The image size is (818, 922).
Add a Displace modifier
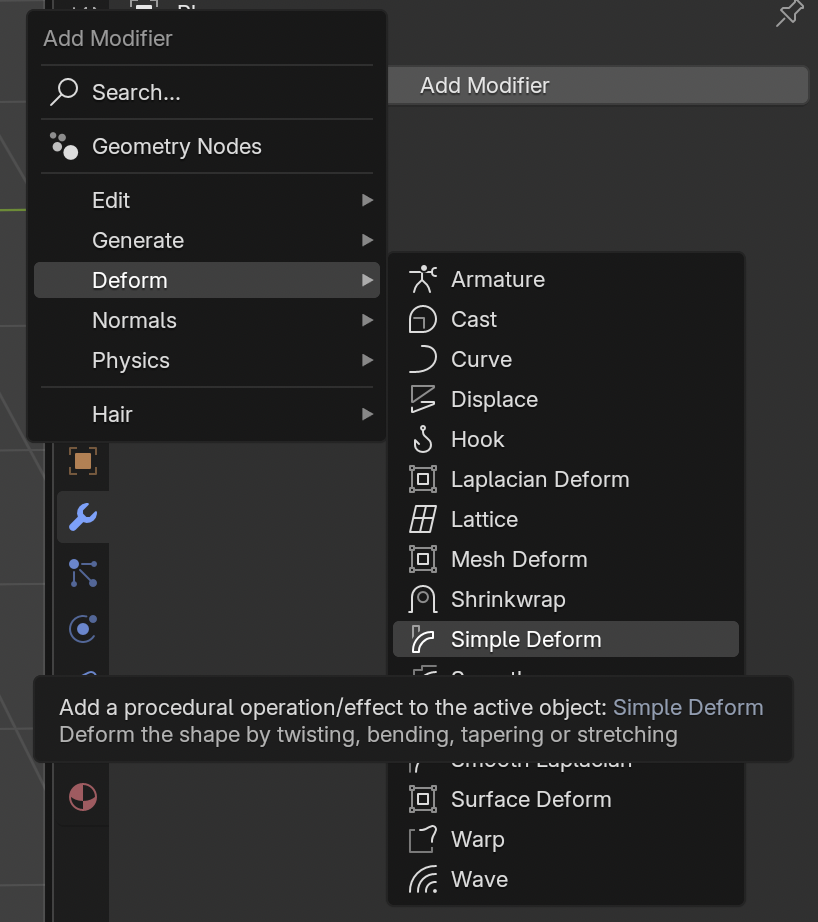[494, 400]
